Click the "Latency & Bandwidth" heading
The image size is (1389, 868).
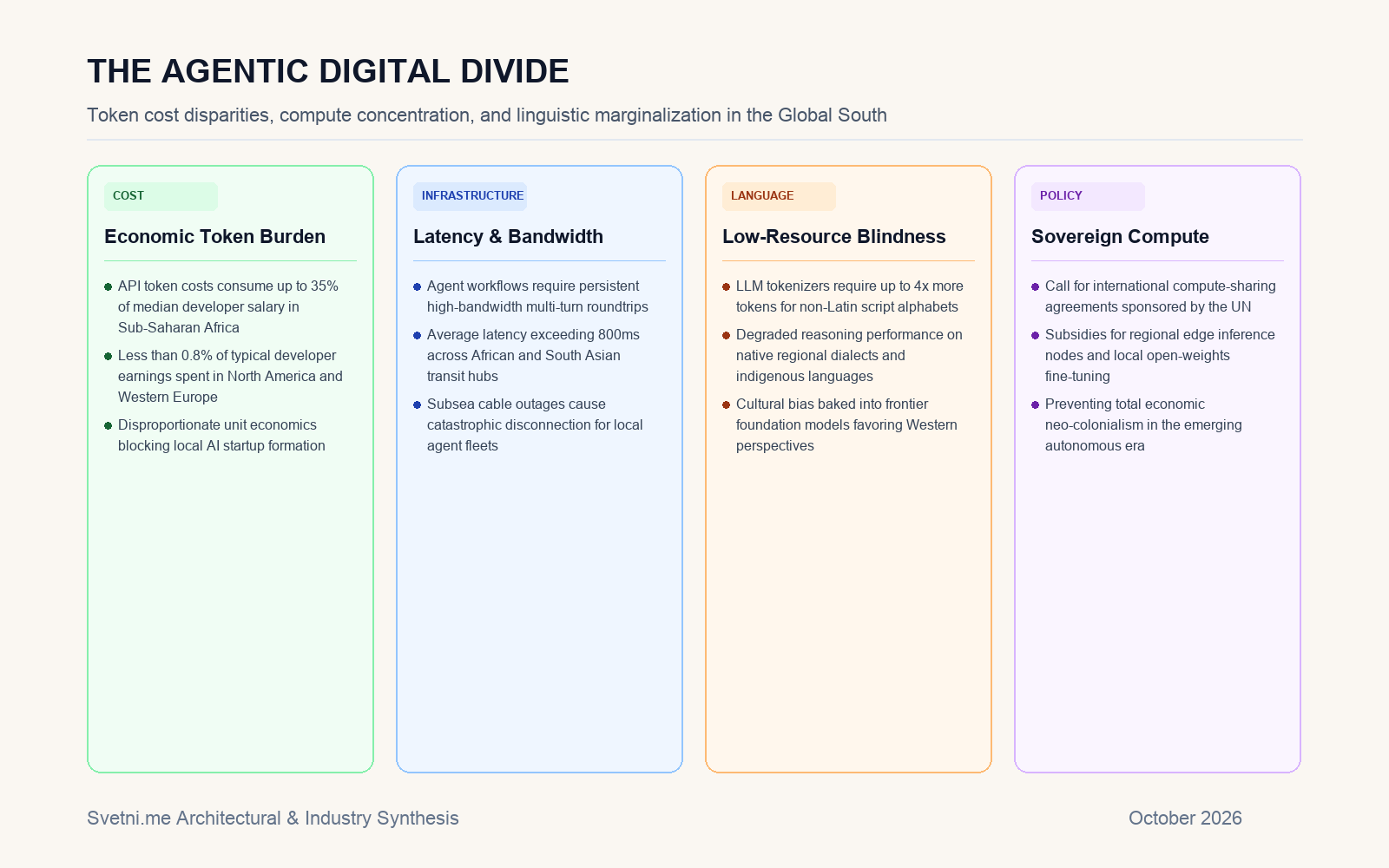pyautogui.click(x=508, y=236)
